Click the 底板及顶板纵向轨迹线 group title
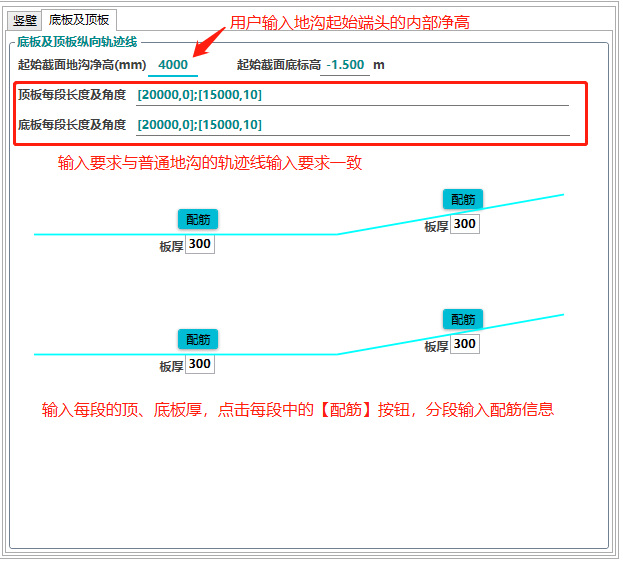This screenshot has height=562, width=623. point(77,42)
